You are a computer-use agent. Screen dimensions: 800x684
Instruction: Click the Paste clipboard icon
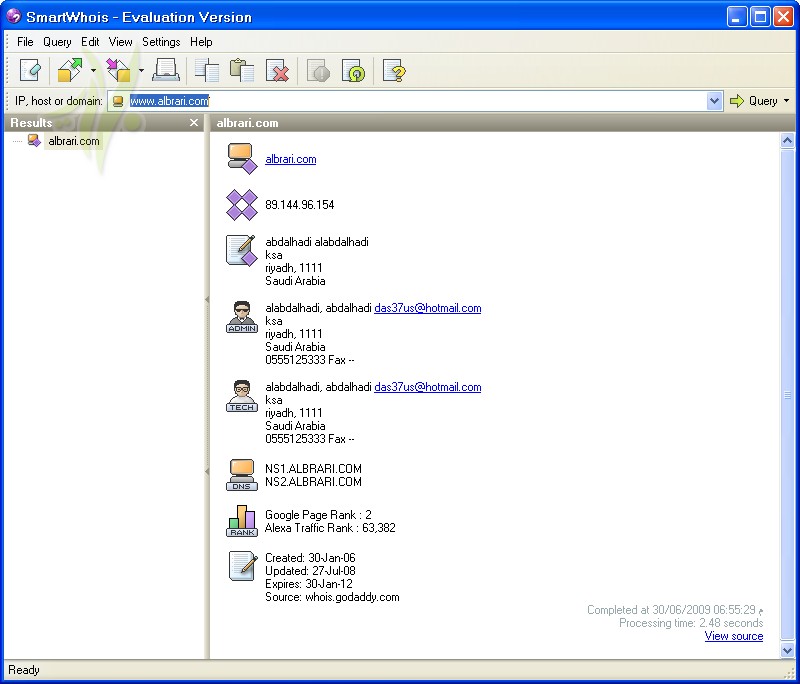pos(242,70)
